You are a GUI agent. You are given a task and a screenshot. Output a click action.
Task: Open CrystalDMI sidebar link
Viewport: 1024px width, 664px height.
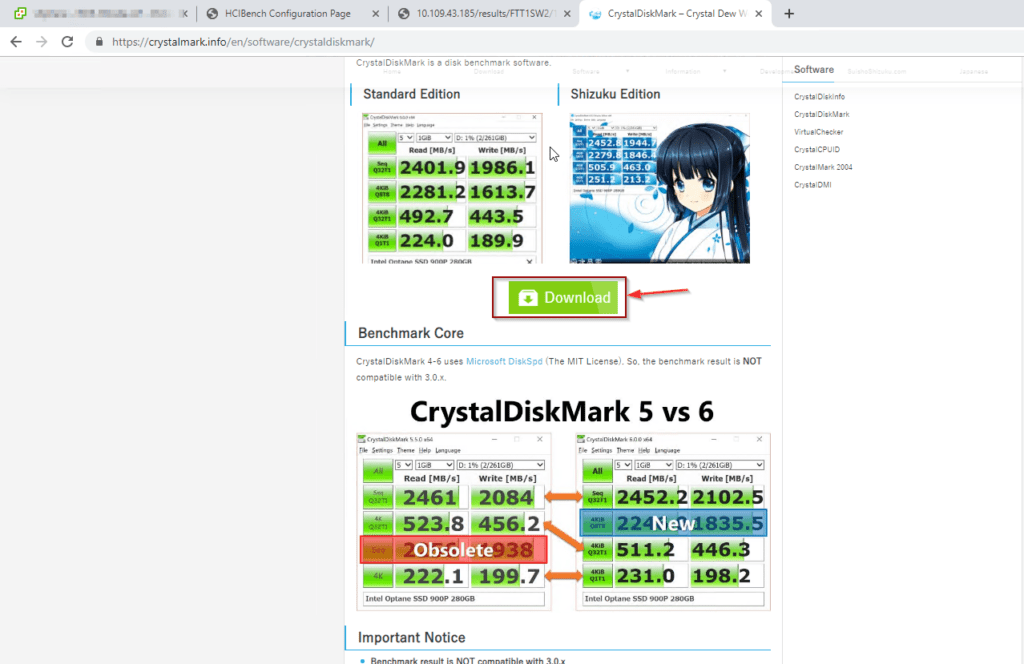point(813,185)
